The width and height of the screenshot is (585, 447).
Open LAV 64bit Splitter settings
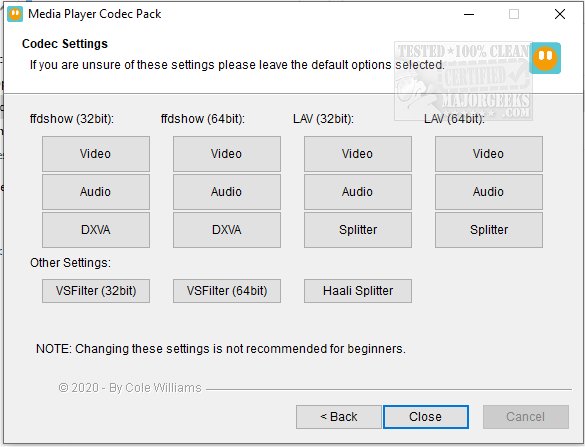click(x=489, y=230)
